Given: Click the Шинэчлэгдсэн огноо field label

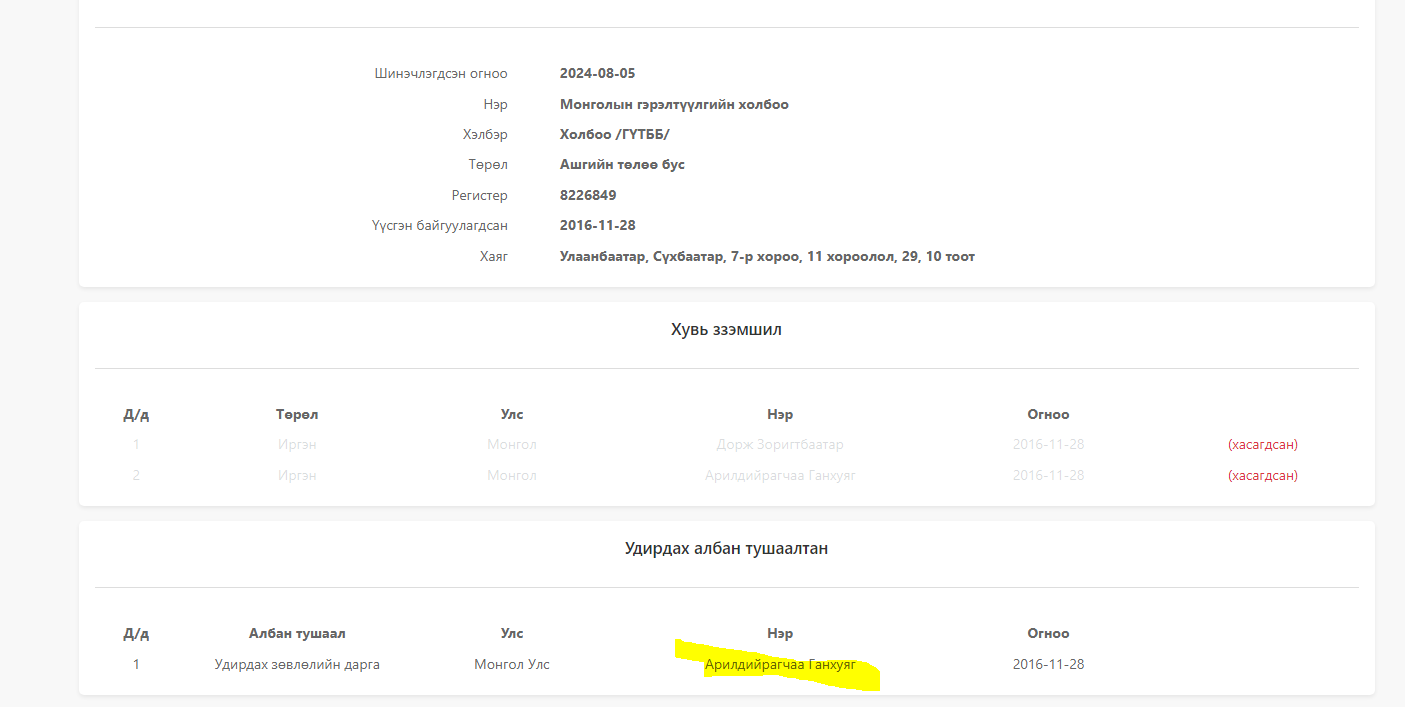Looking at the screenshot, I should [441, 73].
